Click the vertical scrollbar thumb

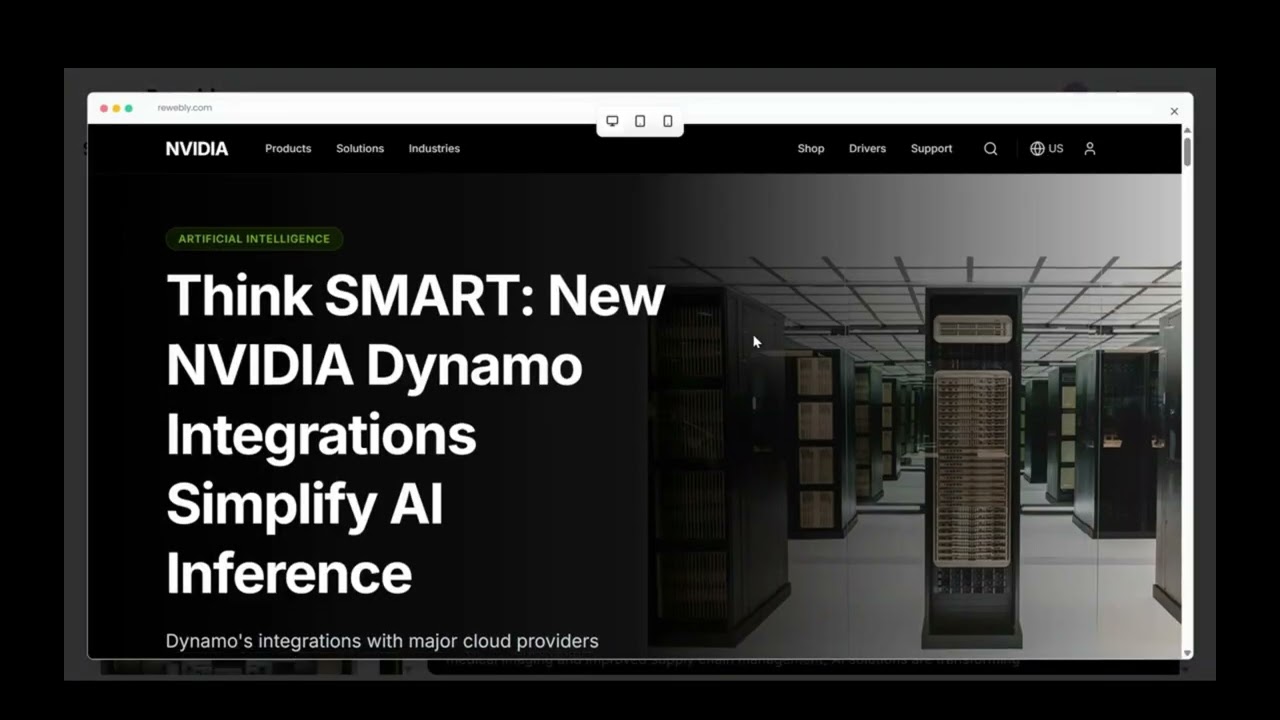click(x=1187, y=151)
